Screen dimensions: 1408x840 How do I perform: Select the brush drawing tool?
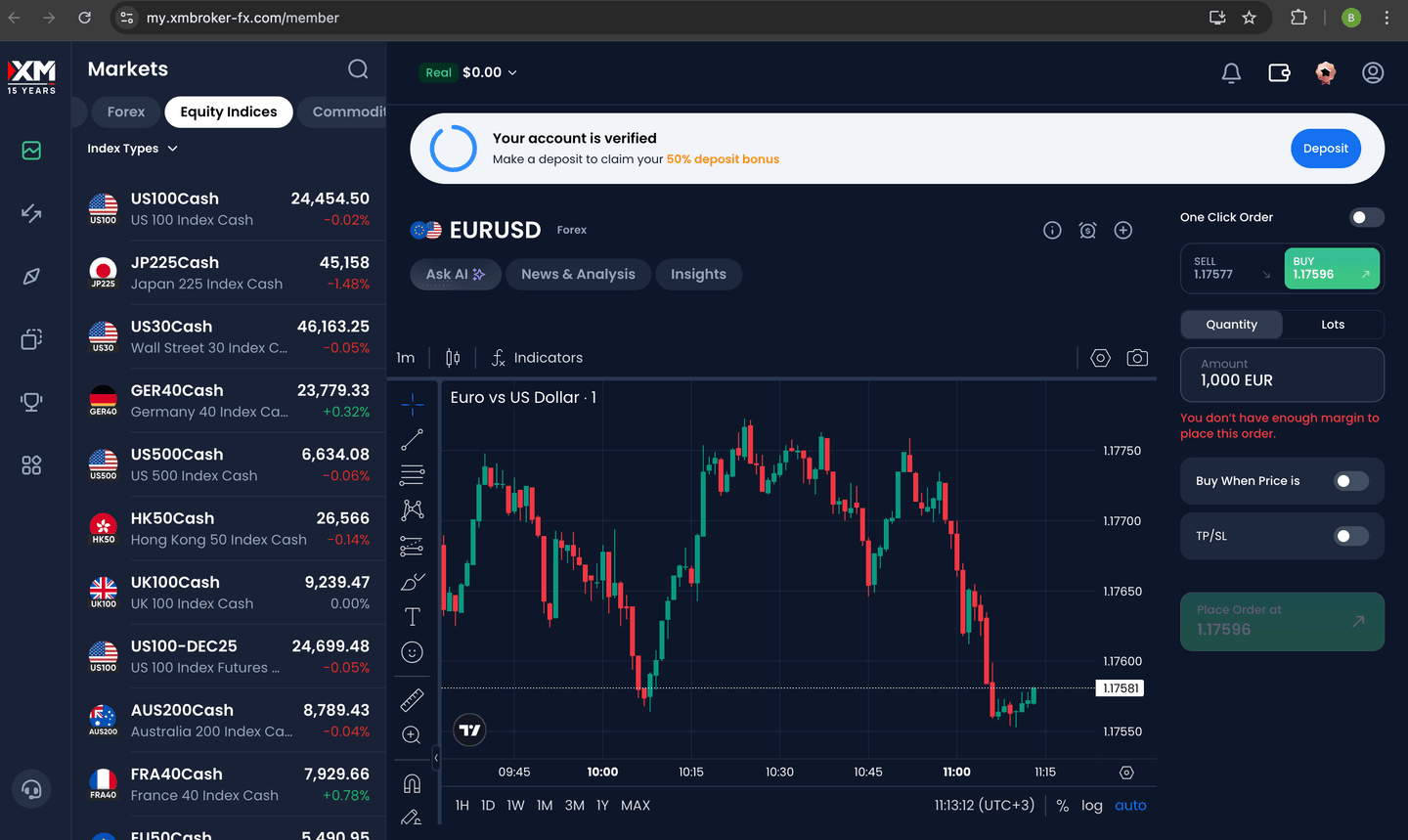413,582
